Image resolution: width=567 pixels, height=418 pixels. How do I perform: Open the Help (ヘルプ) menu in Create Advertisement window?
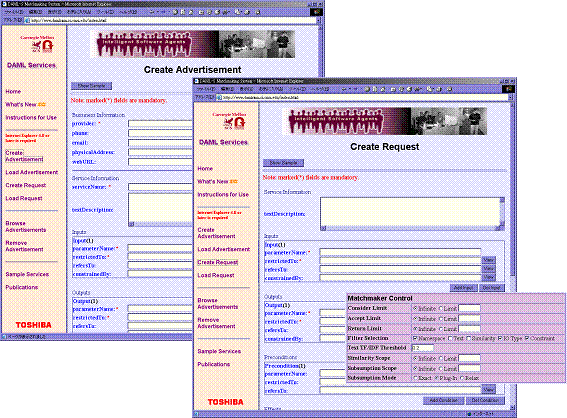(x=128, y=12)
